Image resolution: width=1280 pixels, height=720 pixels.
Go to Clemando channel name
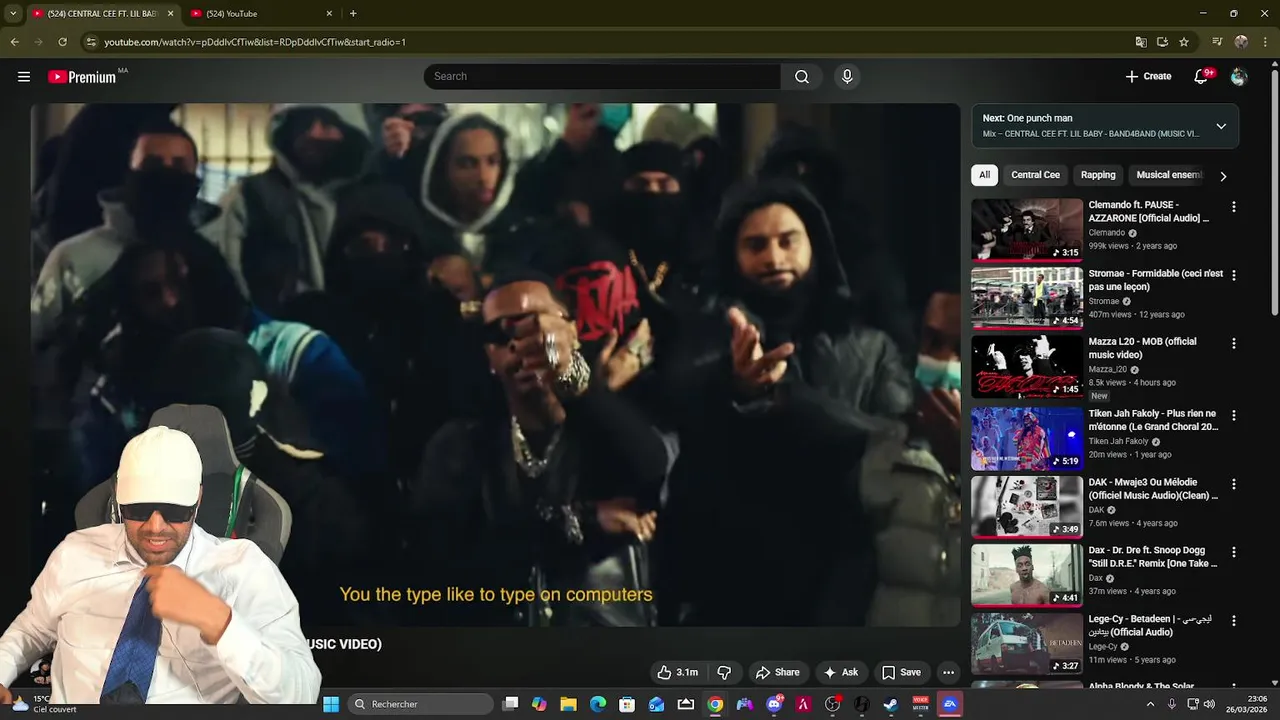pos(1107,233)
